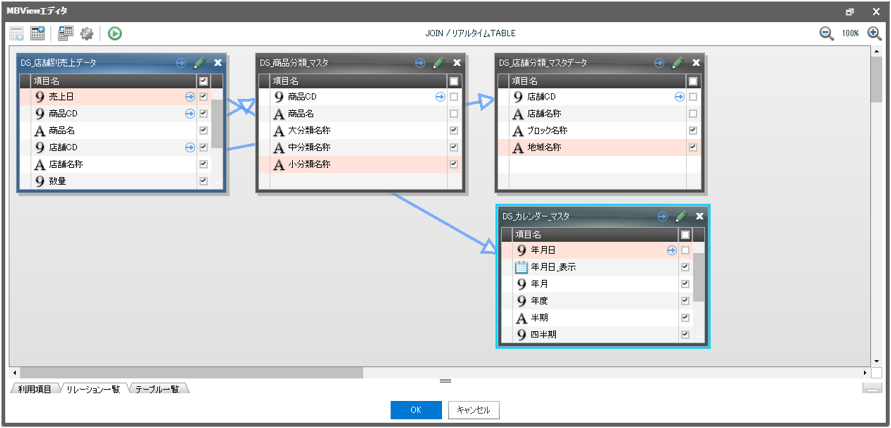Click the collapse panel button at bottom right
Screen dimensions: 891x428
871,388
